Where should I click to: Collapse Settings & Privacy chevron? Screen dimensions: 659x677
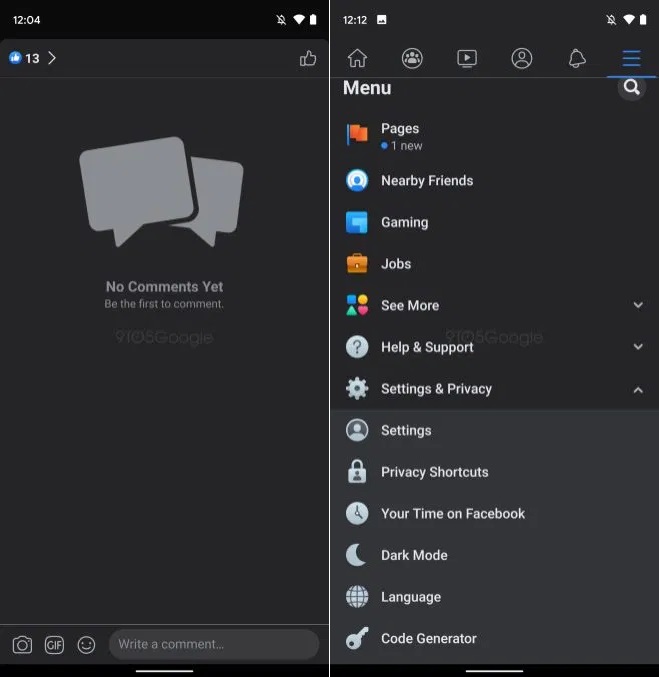click(x=638, y=390)
